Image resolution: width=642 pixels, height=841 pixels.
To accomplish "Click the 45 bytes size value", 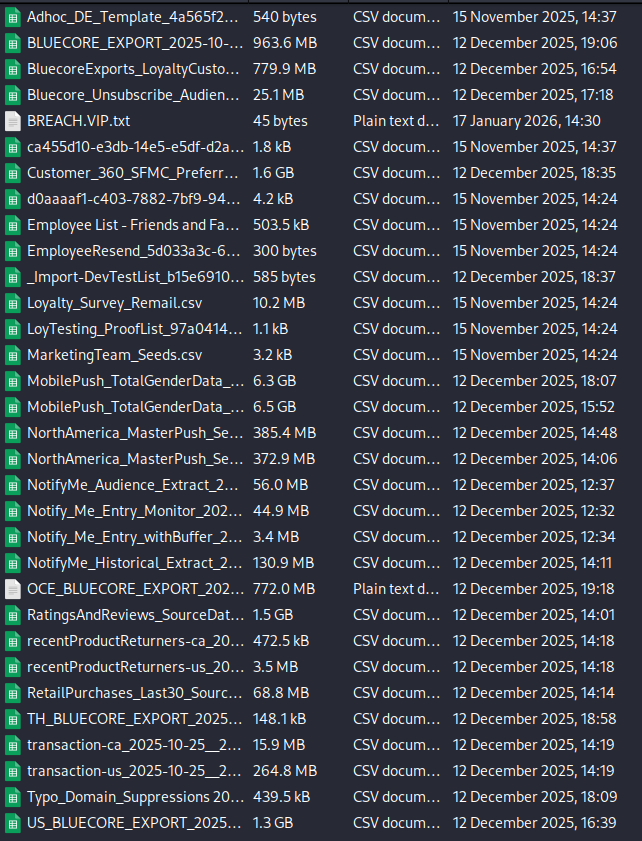I will (x=280, y=121).
